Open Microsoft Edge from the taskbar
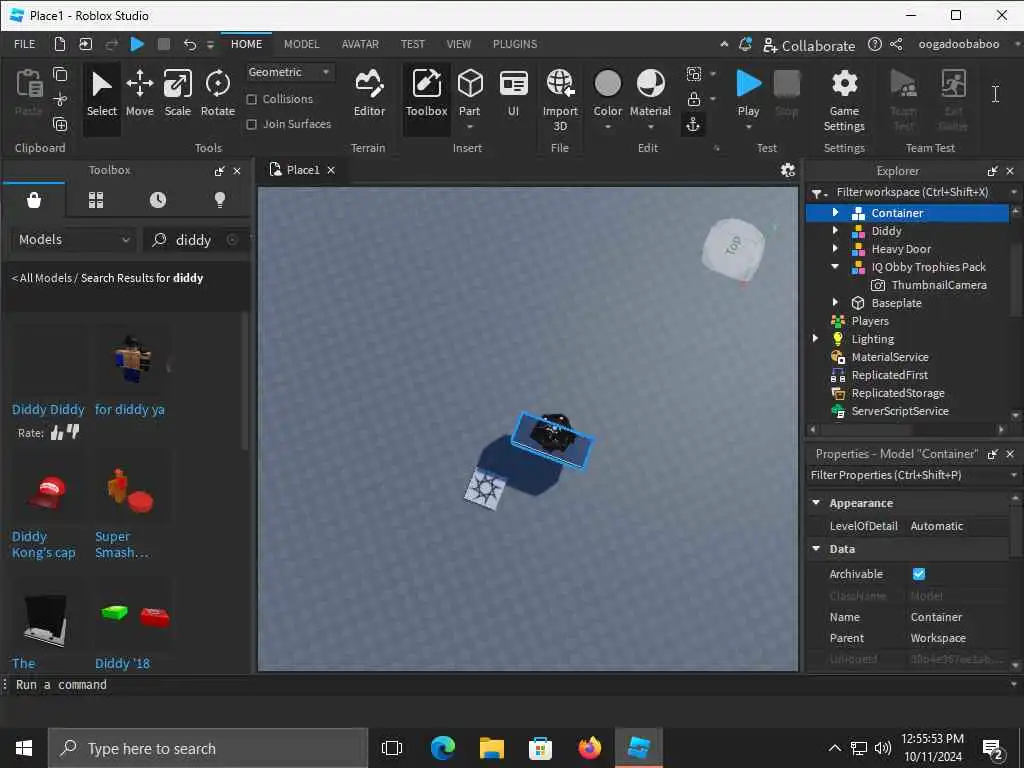The image size is (1024, 768). [x=442, y=748]
